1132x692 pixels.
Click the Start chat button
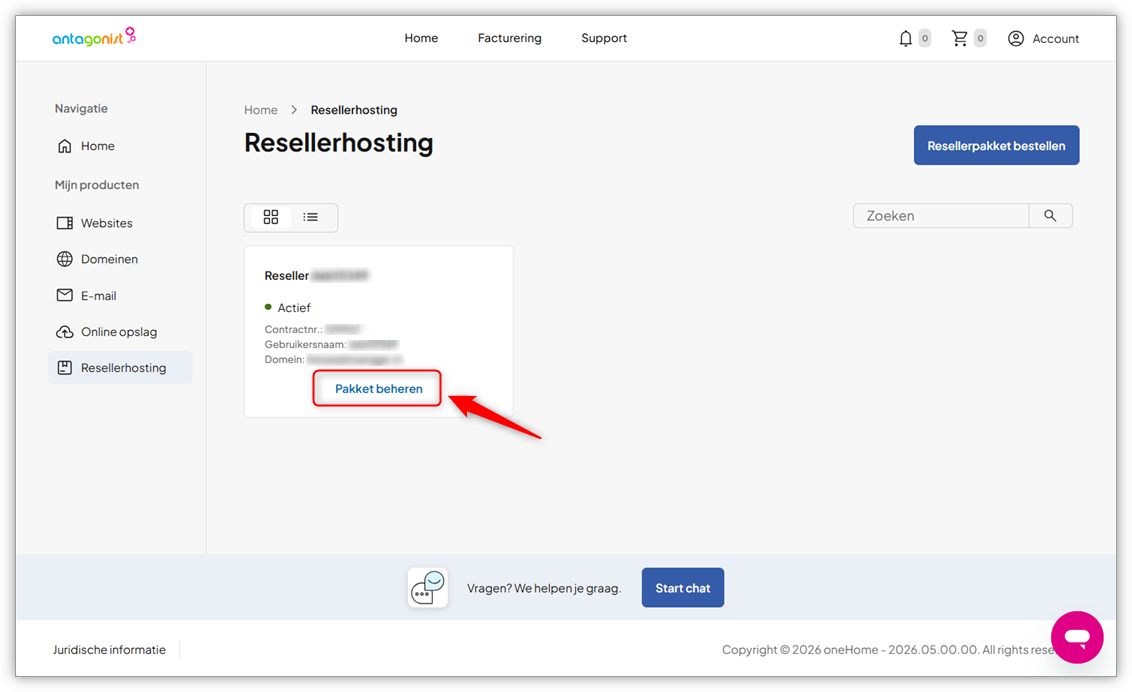pos(682,588)
